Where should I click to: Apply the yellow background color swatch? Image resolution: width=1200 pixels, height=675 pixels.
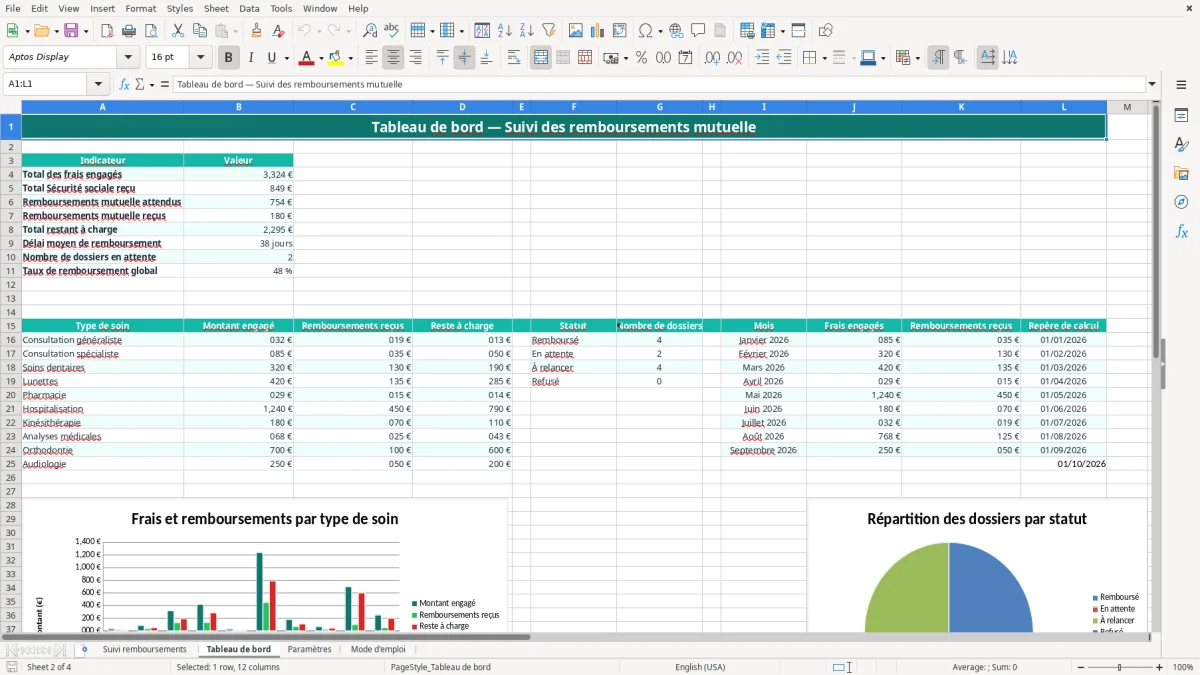tap(337, 58)
